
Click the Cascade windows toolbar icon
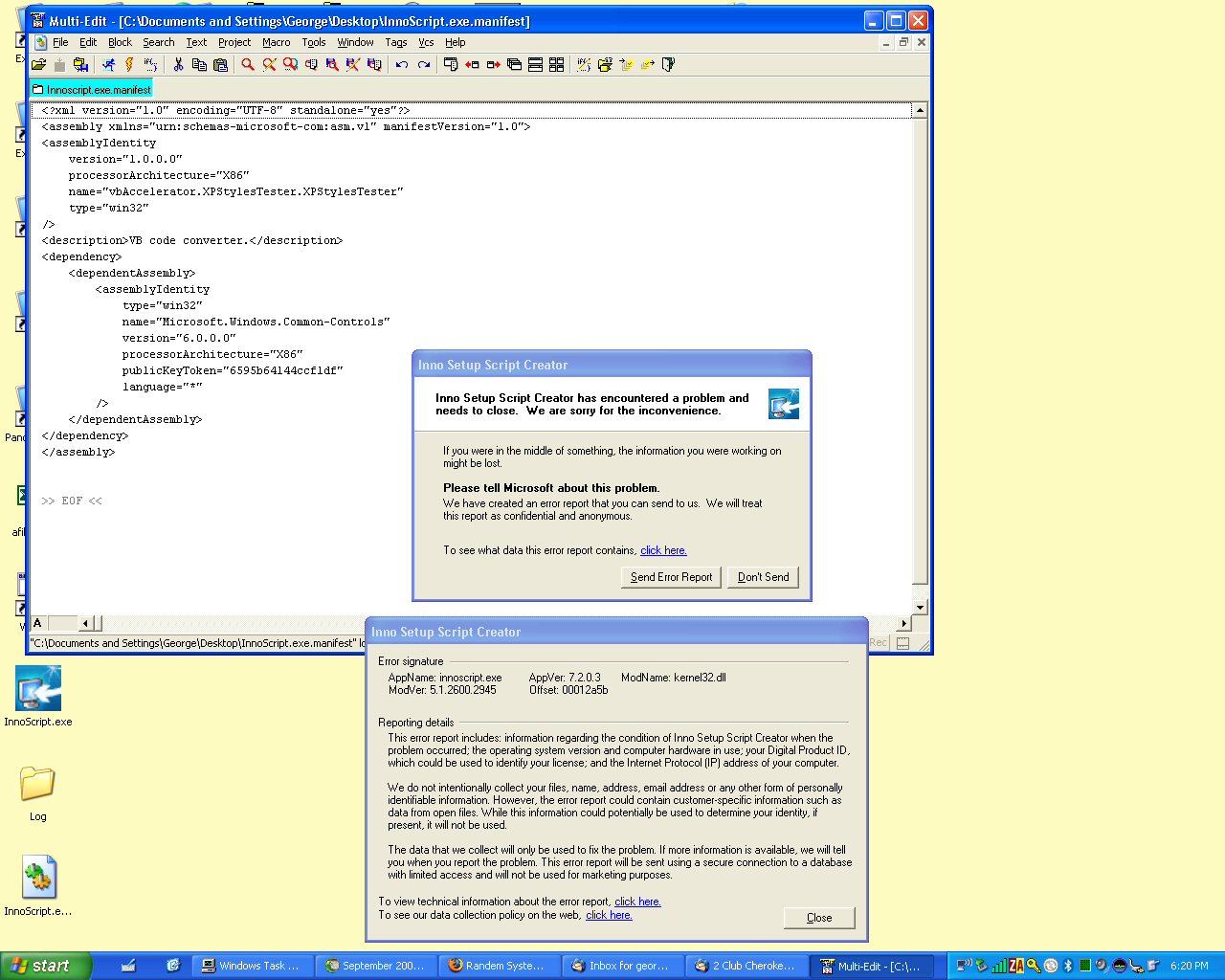coord(514,64)
